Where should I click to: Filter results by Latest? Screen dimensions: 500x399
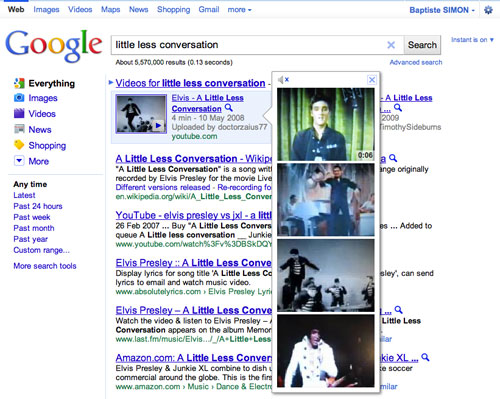[24, 195]
